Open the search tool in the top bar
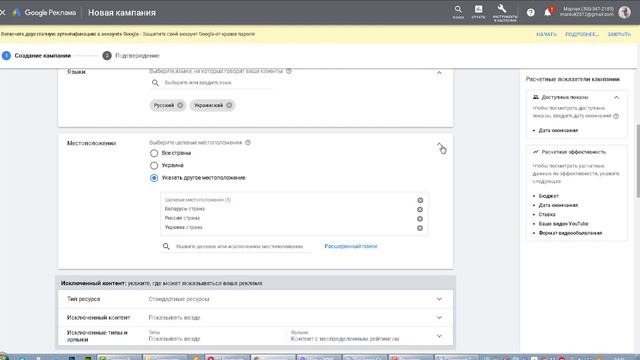This screenshot has height=360, width=640. pyautogui.click(x=458, y=11)
